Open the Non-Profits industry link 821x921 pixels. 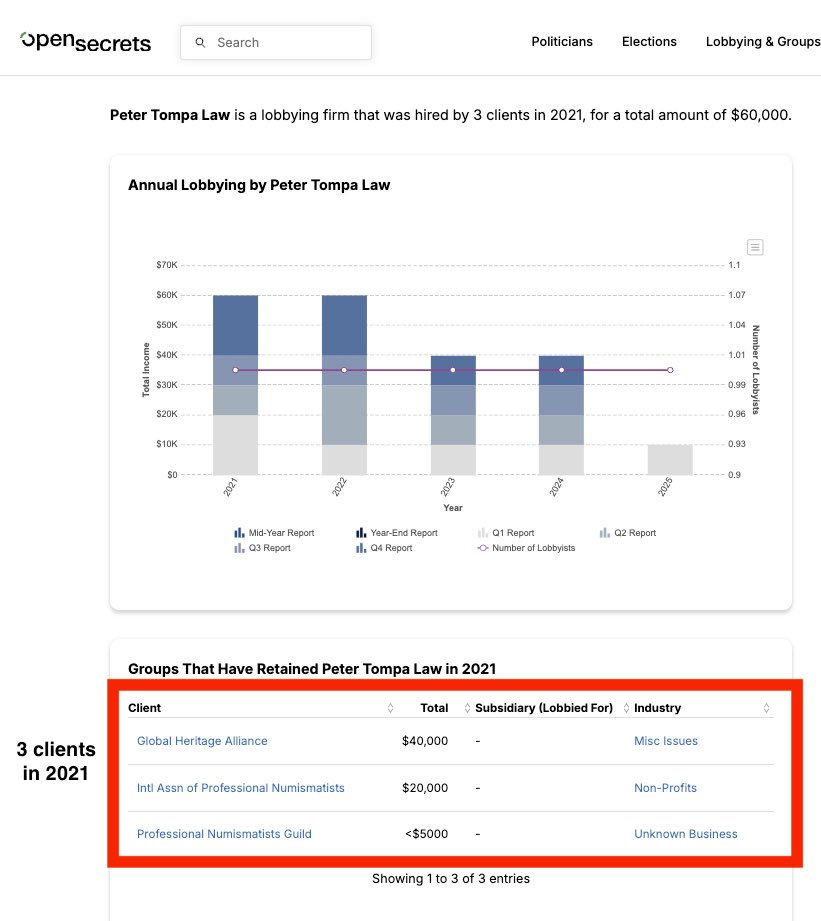[x=665, y=788]
